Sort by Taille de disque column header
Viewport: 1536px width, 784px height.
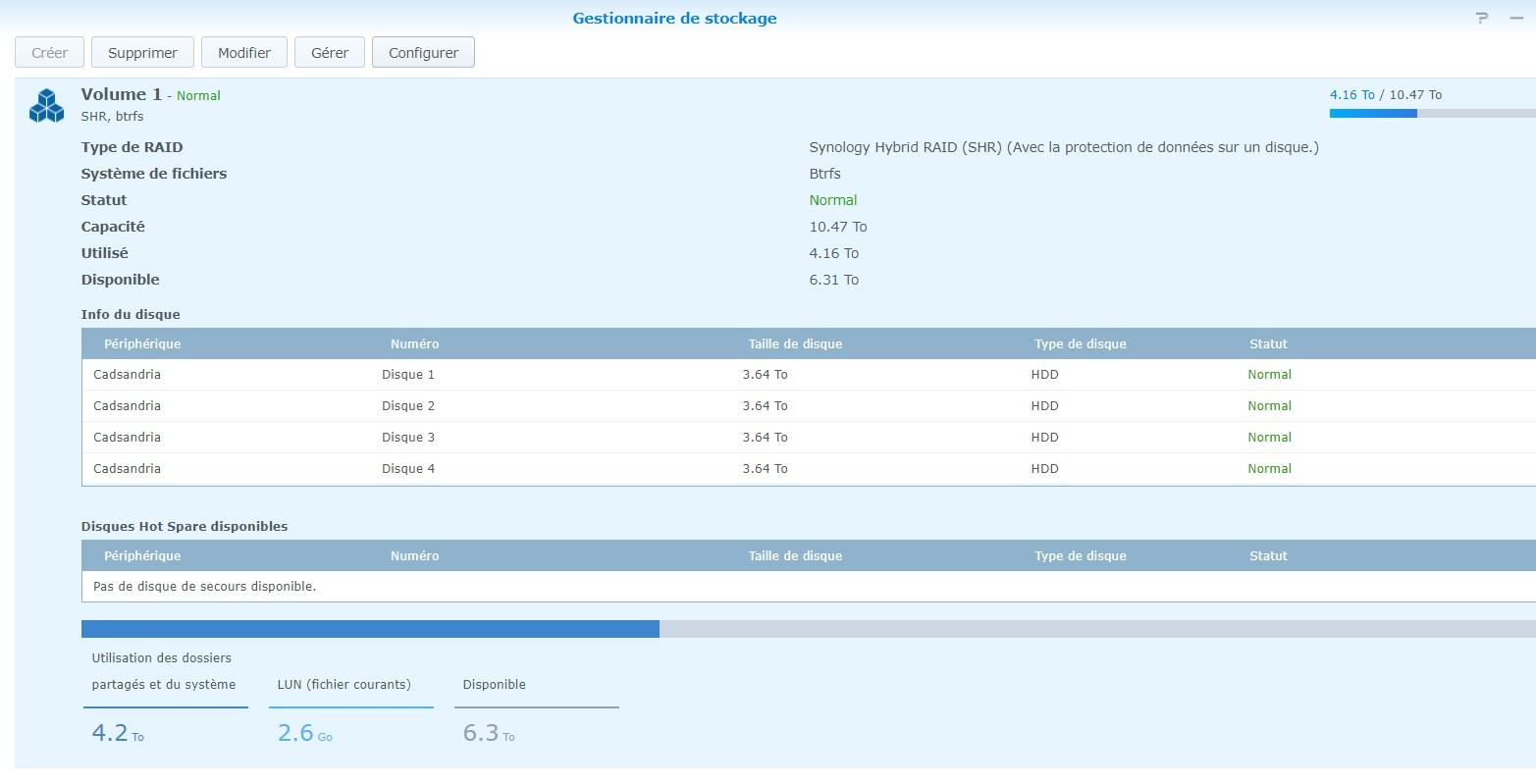pos(795,344)
